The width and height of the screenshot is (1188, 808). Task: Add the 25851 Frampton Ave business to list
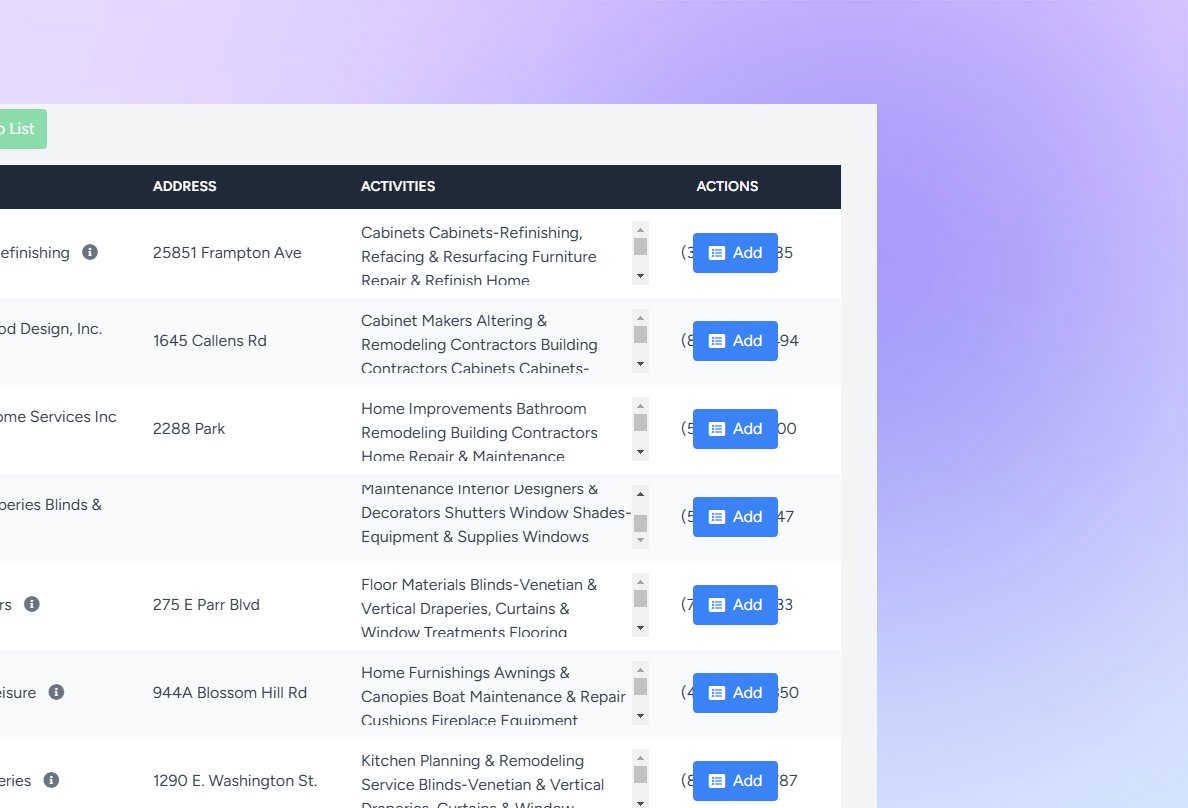click(x=735, y=253)
